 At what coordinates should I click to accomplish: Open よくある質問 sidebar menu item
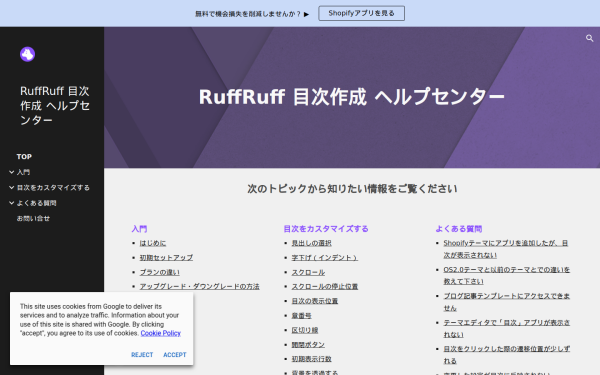(36, 203)
